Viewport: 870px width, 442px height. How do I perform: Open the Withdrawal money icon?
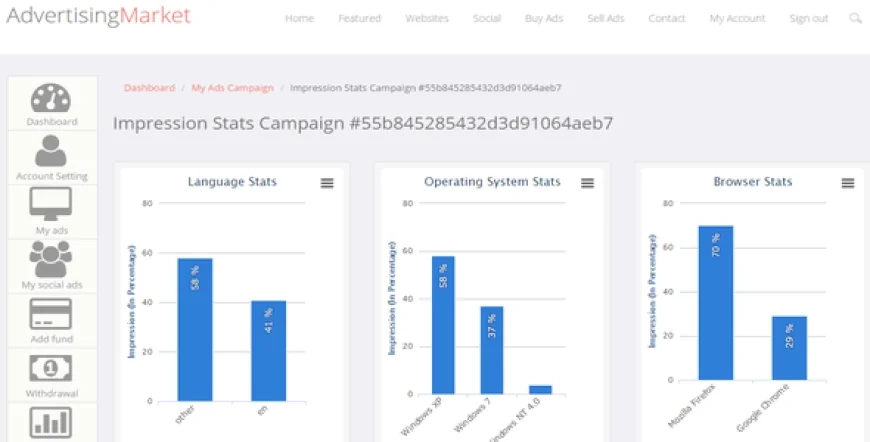click(51, 369)
